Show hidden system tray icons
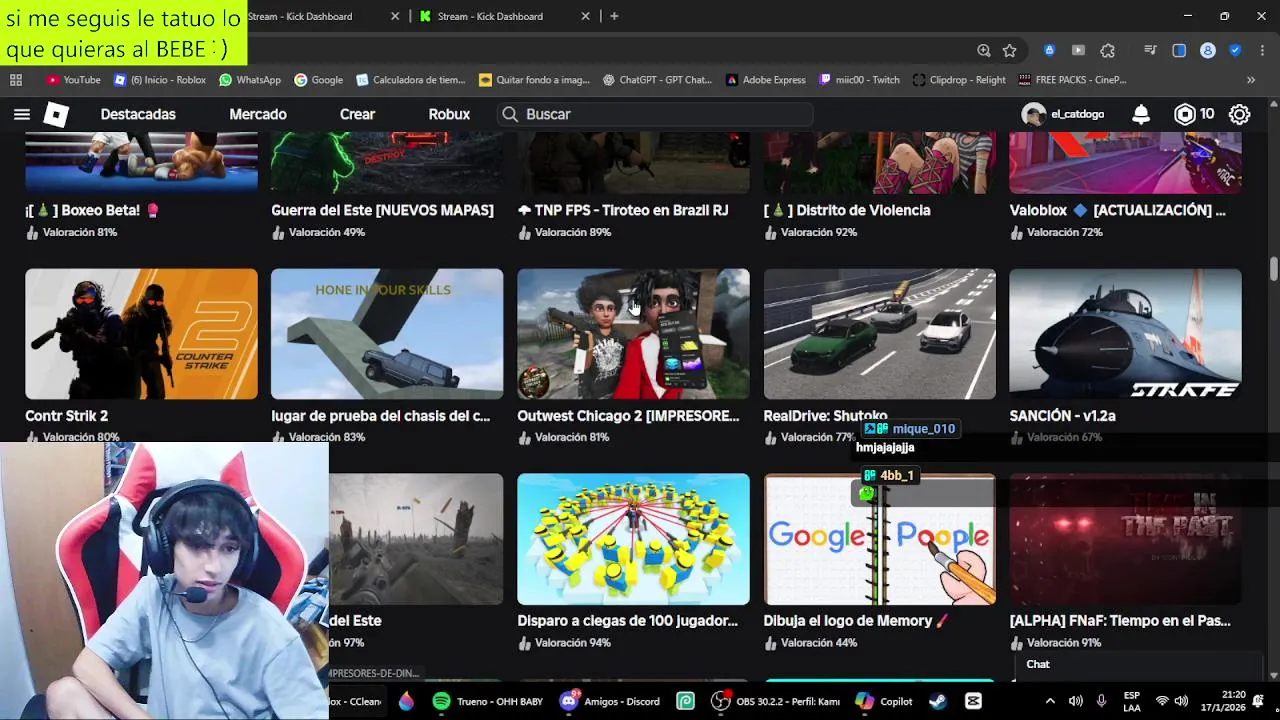Screen dimensions: 1280x720 pos(1049,701)
